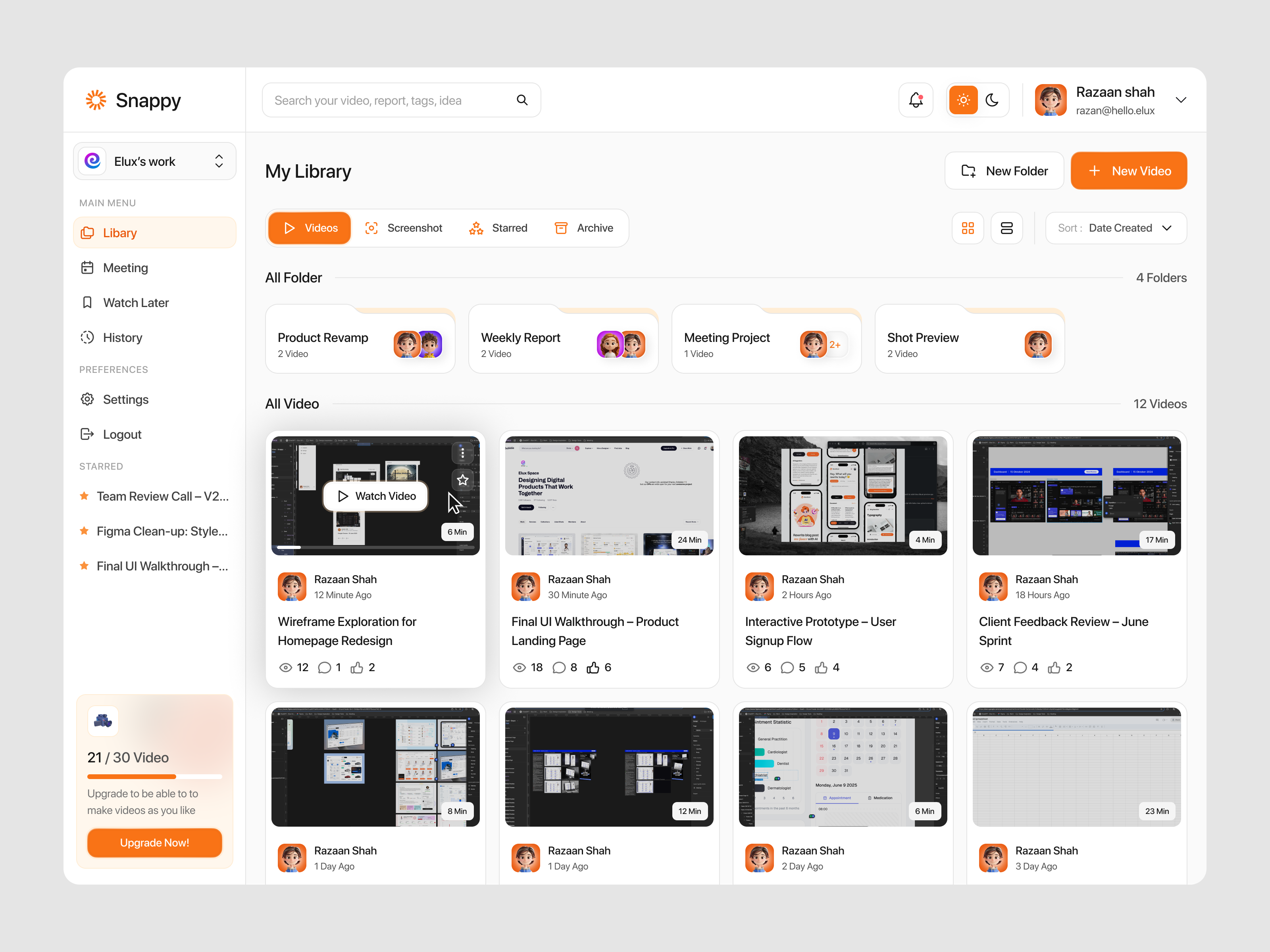Open notifications via the bell icon

915,100
